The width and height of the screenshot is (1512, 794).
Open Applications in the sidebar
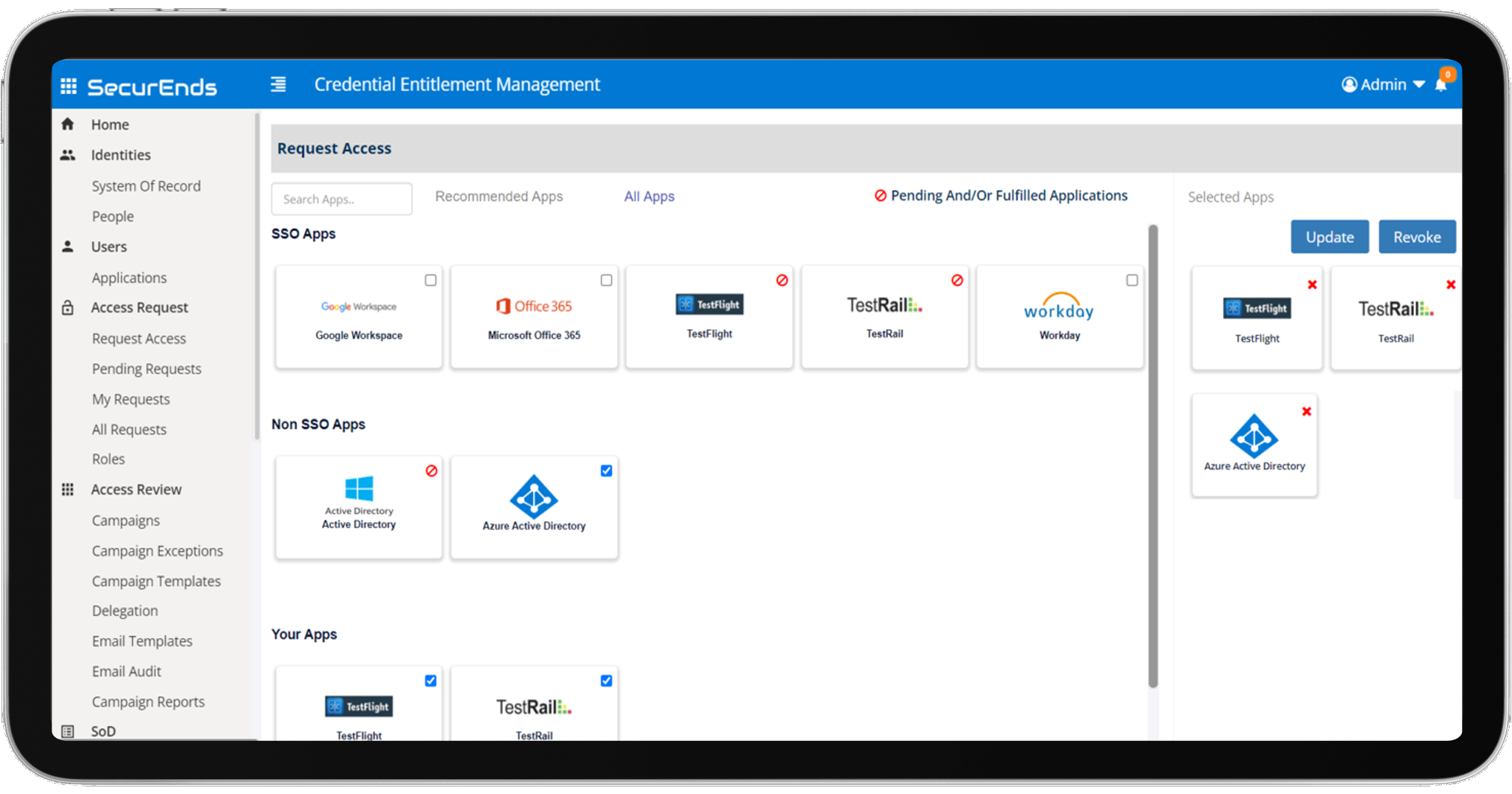click(x=129, y=277)
